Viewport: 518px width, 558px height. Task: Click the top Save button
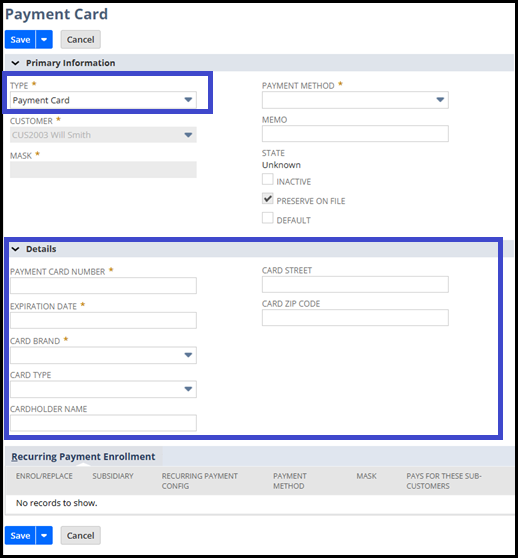(x=20, y=40)
